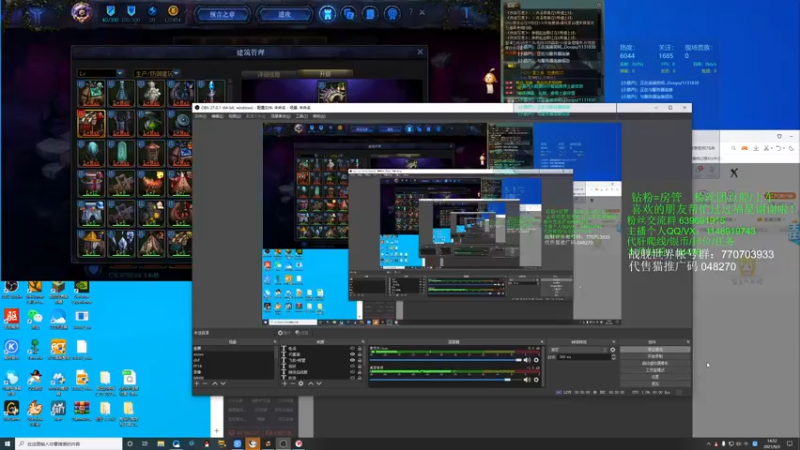Open File Explorer from the taskbar
The height and width of the screenshot is (450, 800).
click(x=161, y=444)
